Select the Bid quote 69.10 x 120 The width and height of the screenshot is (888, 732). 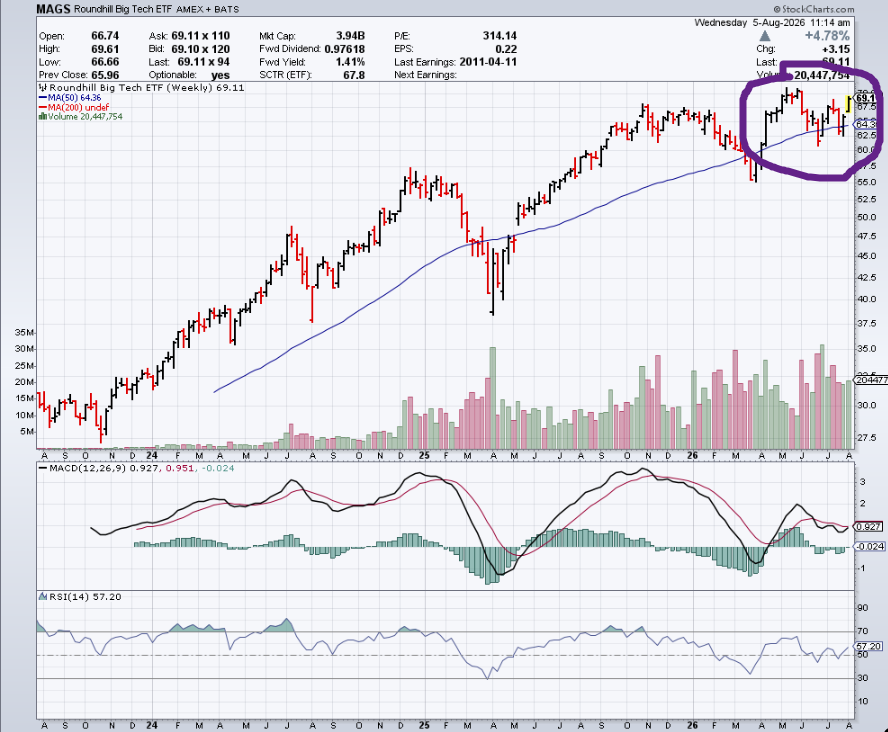point(200,49)
